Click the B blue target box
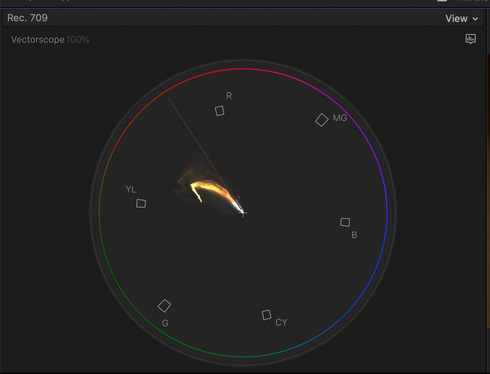Screen dimensions: 490x374 [345, 222]
